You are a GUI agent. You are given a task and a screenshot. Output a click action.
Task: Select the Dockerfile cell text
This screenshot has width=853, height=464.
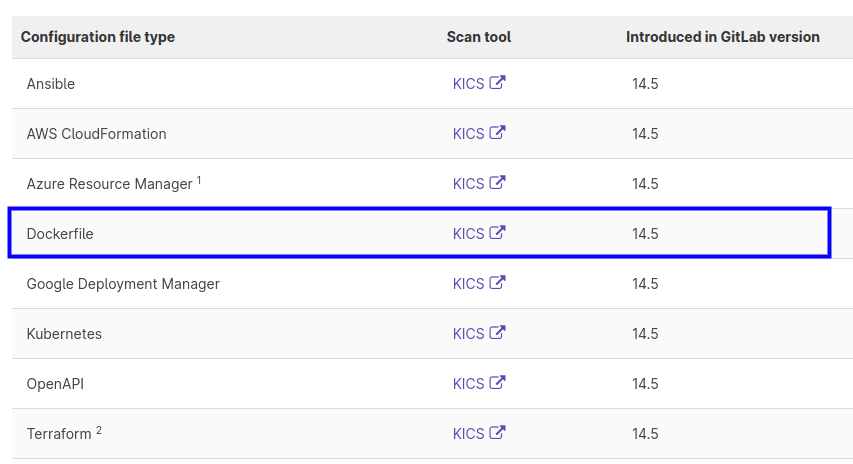tap(60, 234)
